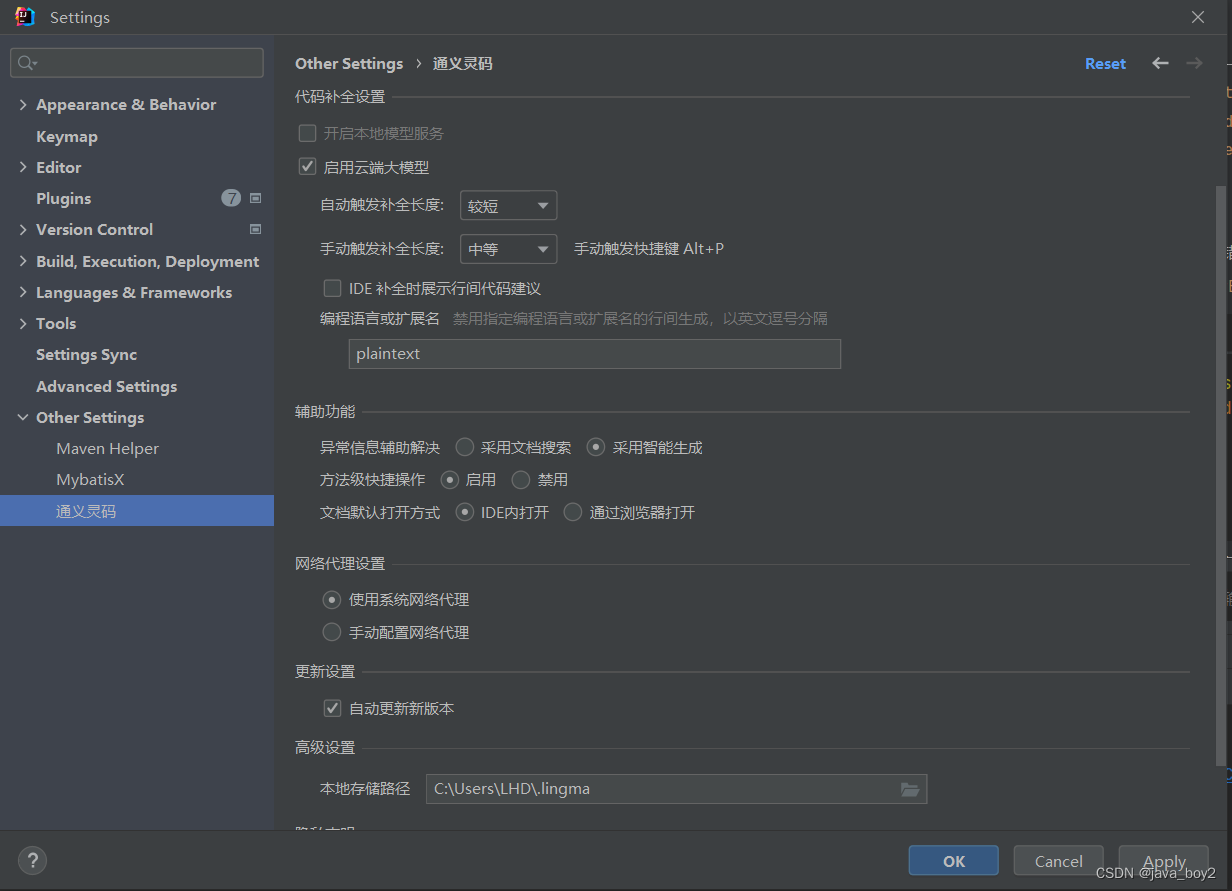Viewport: 1232px width, 891px height.
Task: Select 通过浏览器打开 radio option
Action: [x=573, y=512]
